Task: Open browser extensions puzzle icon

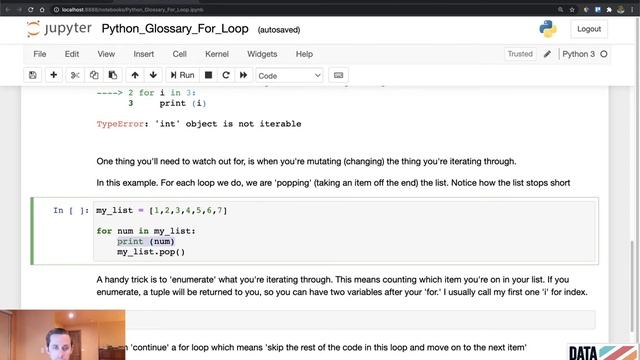Action: [609, 9]
